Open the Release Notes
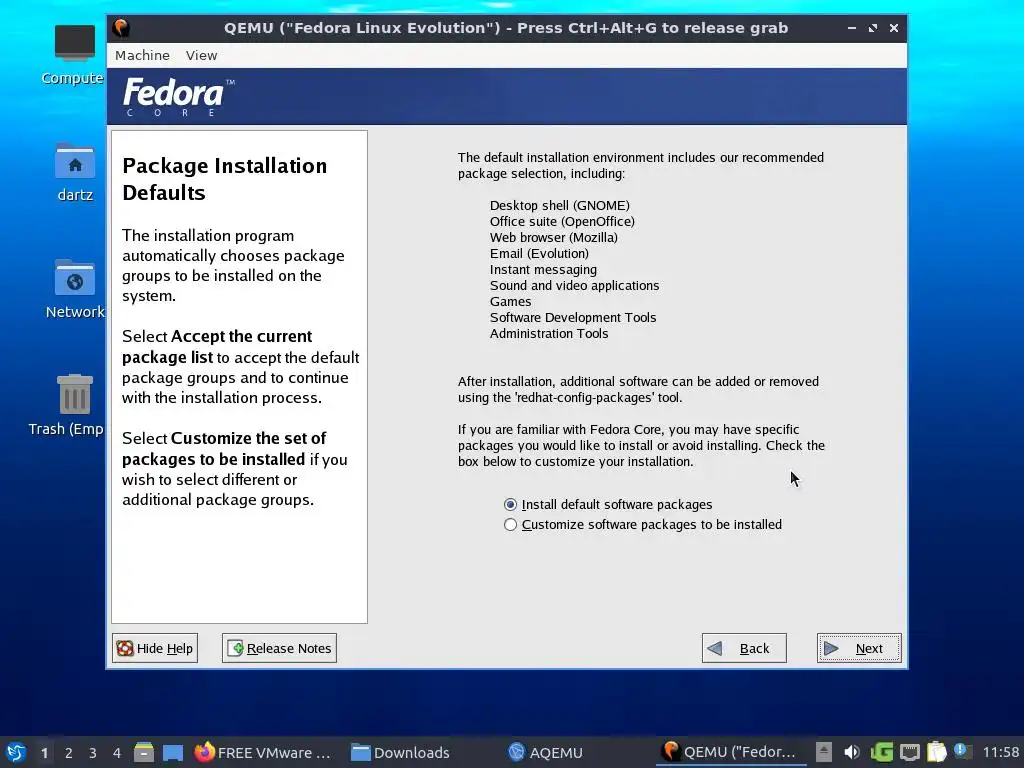 pos(280,648)
